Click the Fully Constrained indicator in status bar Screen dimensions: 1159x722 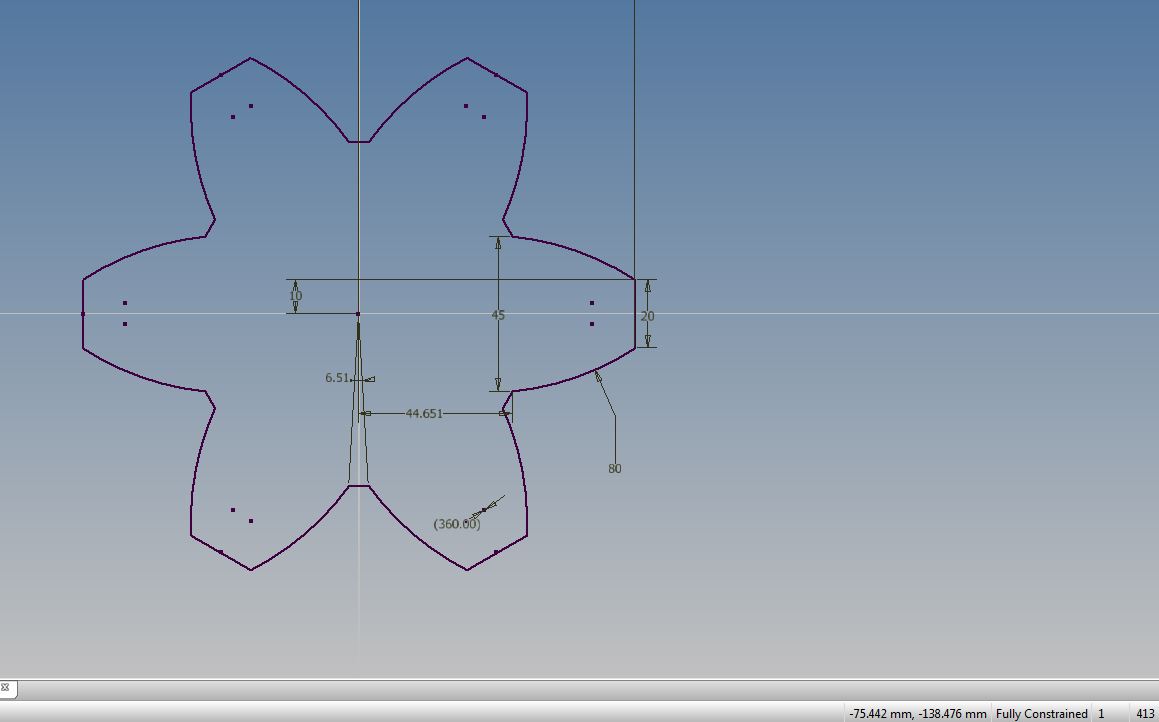click(1040, 713)
